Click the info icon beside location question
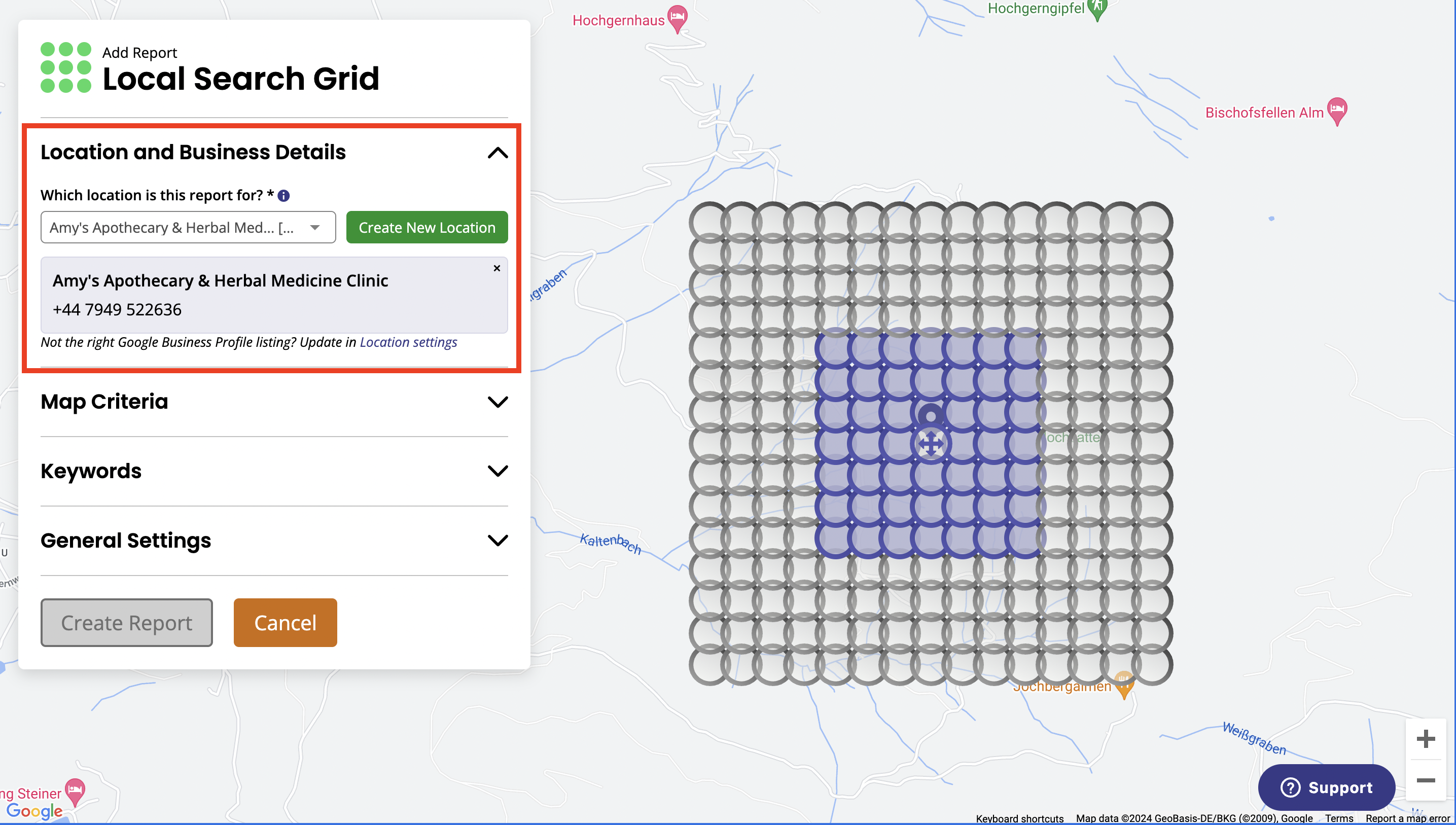Viewport: 1456px width, 825px height. coord(284,196)
